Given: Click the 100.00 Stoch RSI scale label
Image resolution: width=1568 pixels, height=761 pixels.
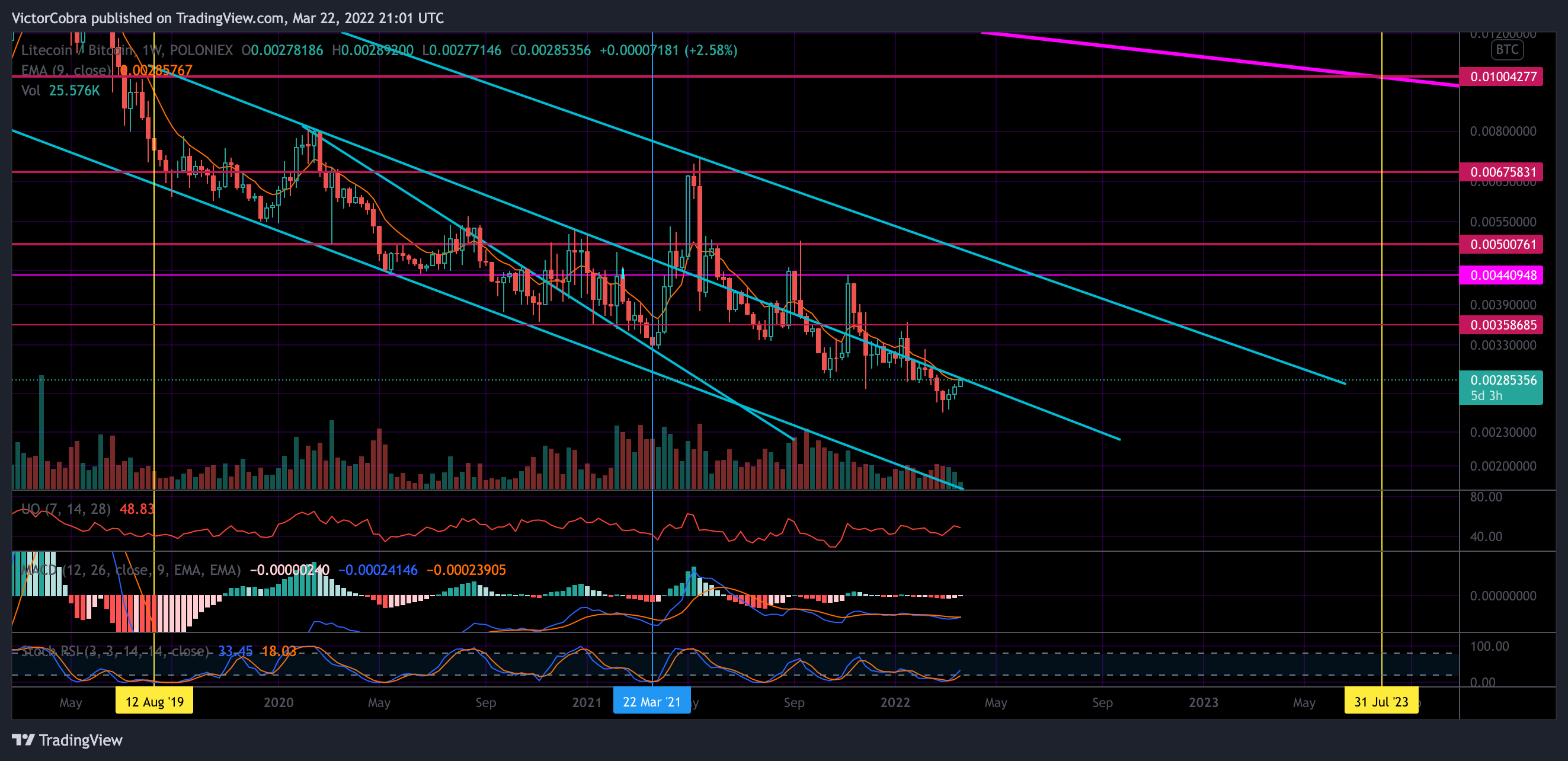Looking at the screenshot, I should 1489,647.
